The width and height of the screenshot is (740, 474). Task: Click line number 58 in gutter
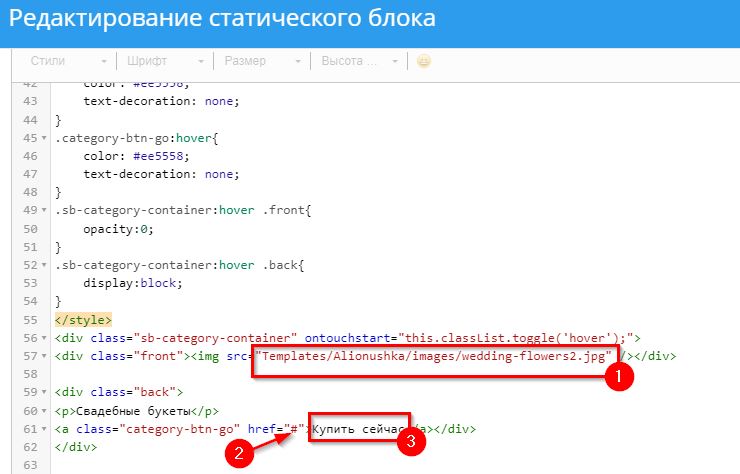pos(30,374)
